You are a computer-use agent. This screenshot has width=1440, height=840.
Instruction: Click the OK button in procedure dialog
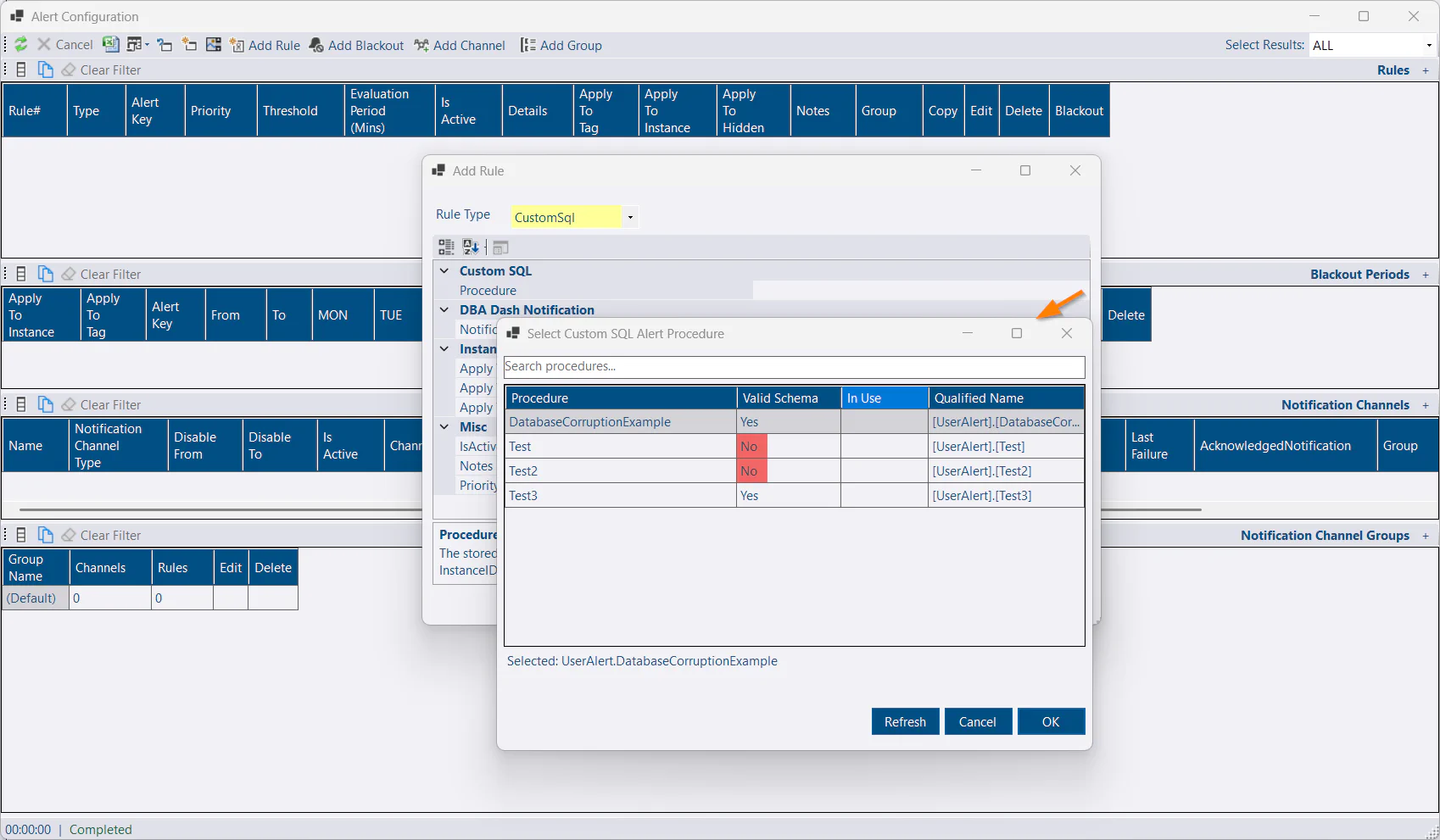(x=1052, y=722)
